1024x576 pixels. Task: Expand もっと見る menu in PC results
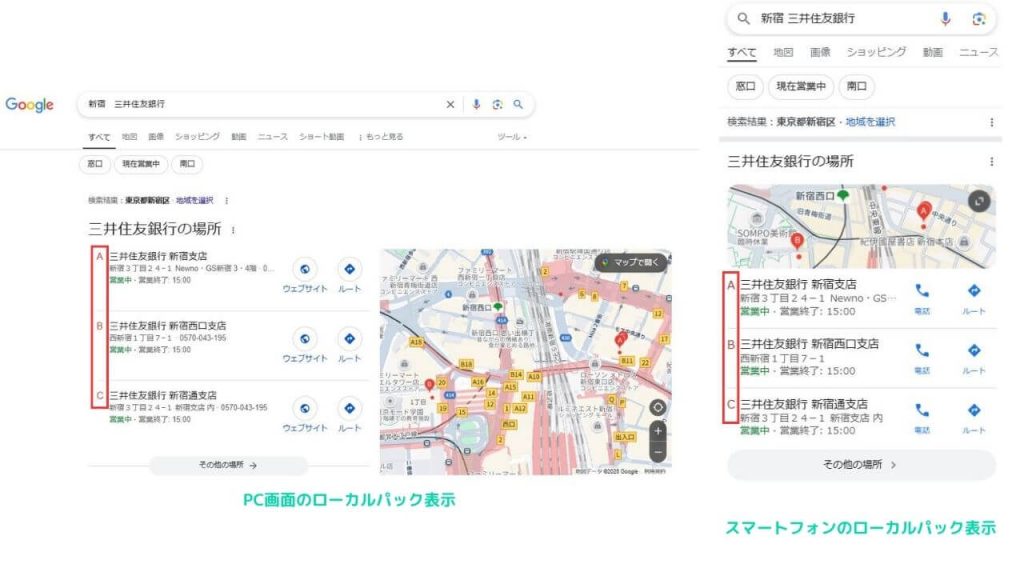[381, 136]
